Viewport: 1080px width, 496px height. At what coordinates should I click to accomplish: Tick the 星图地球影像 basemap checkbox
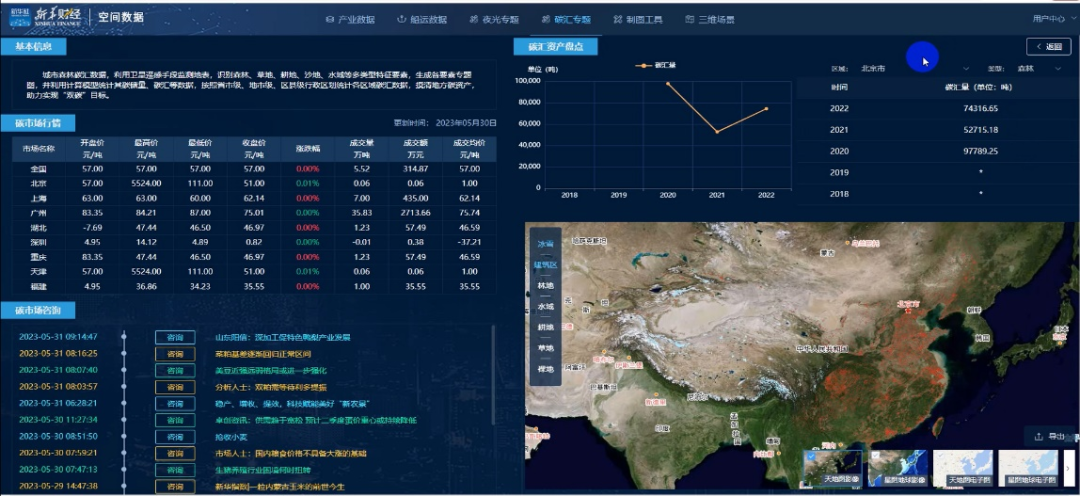875,455
